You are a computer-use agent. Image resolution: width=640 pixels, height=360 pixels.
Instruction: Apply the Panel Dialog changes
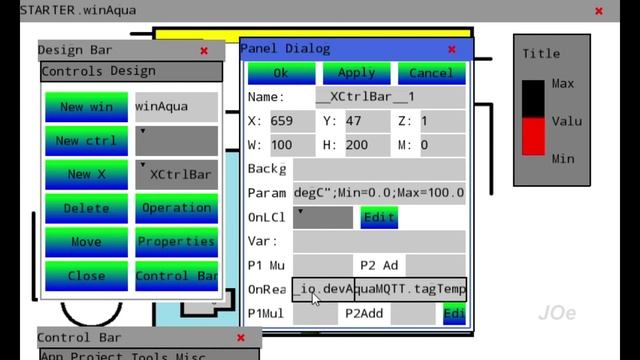(x=356, y=73)
